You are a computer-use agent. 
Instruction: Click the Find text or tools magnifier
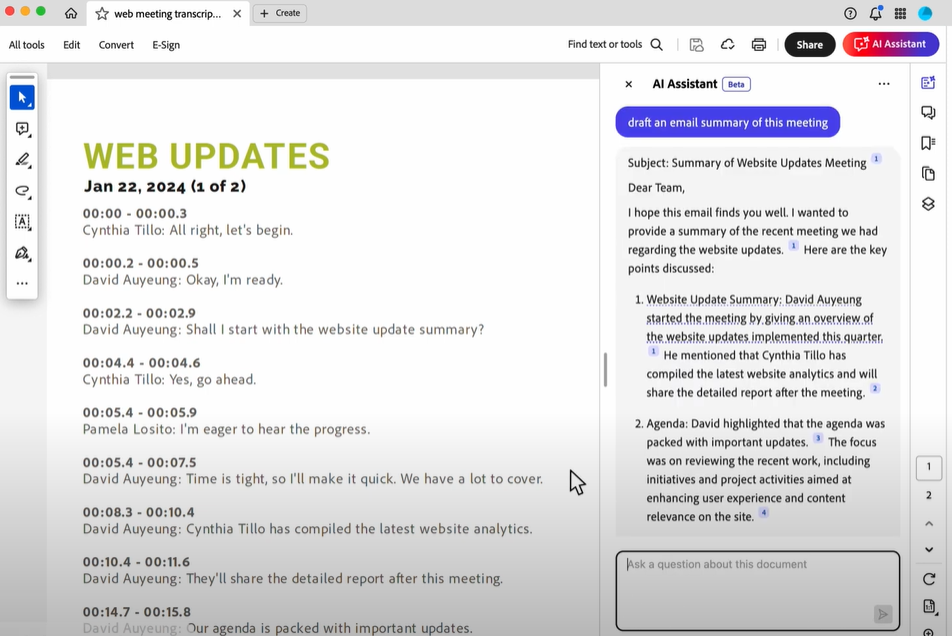(657, 44)
